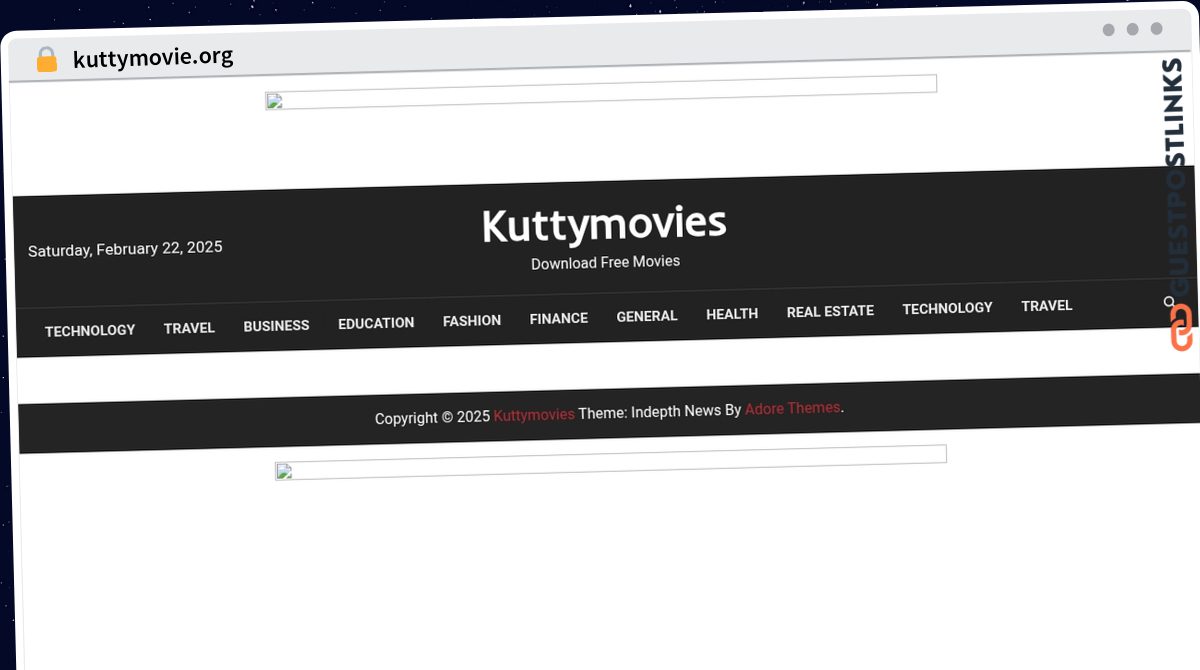The width and height of the screenshot is (1200, 670).
Task: Open the HEALTH menu item
Action: tap(732, 314)
